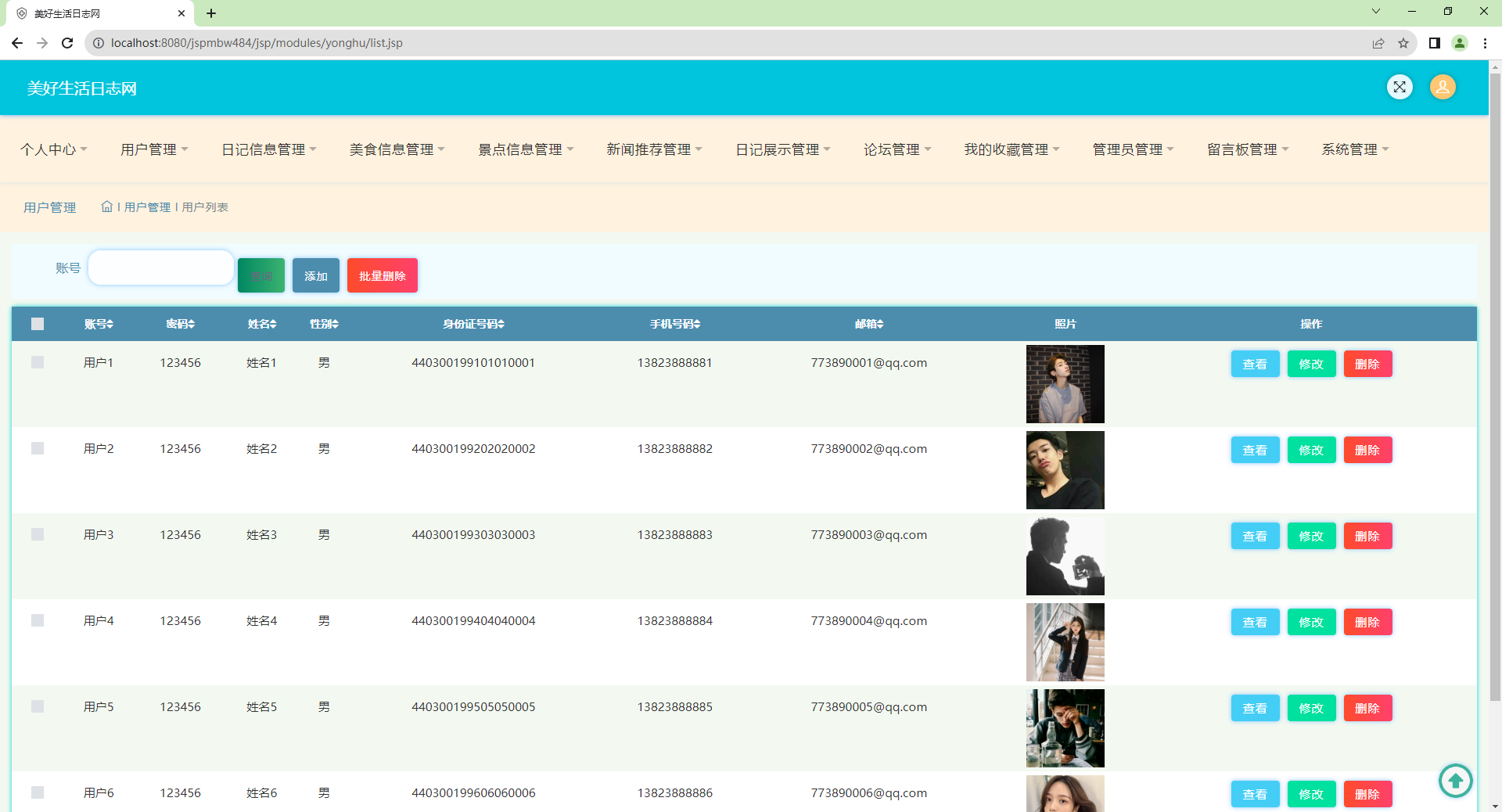Screen dimensions: 1502x812
Task: Open the user avatar icon top right
Action: pyautogui.click(x=1443, y=87)
